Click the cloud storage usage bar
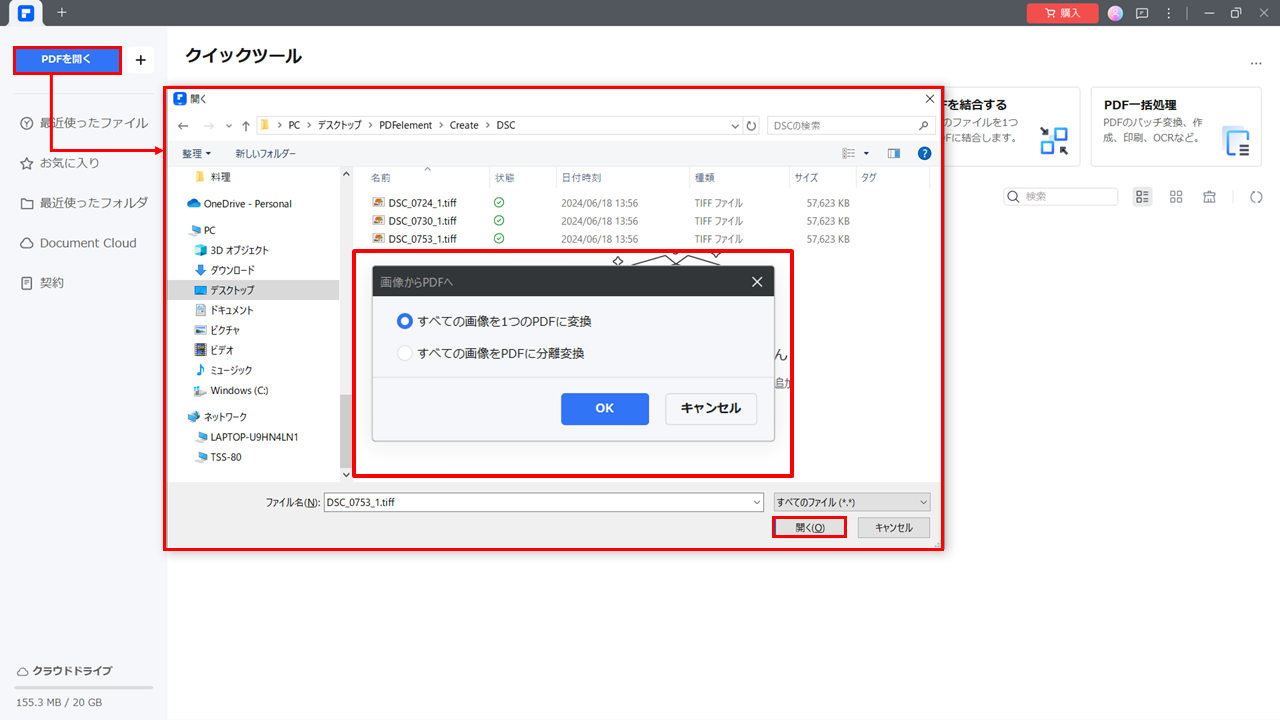The image size is (1280, 720). (x=84, y=687)
